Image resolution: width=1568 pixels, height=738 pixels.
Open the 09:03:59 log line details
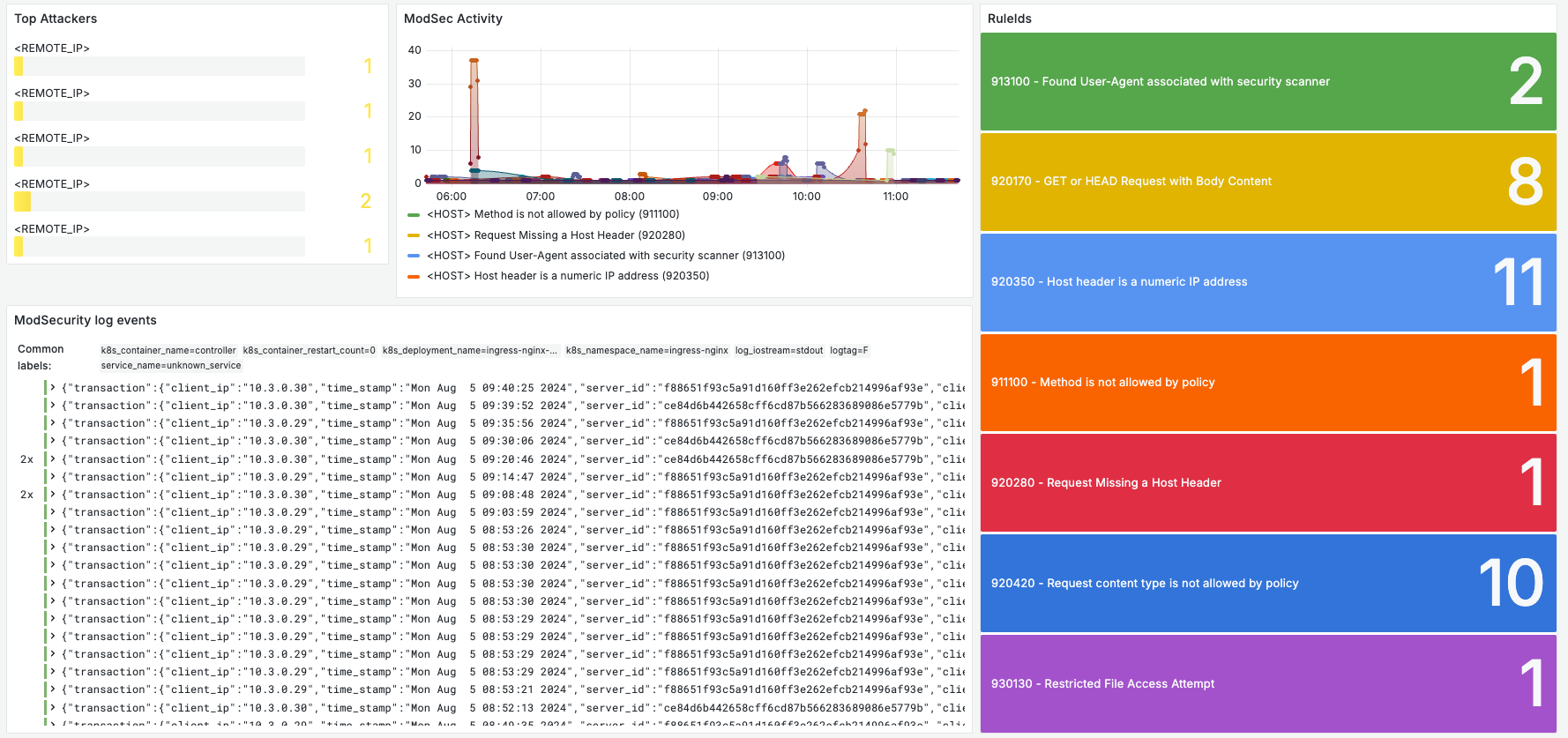[53, 512]
